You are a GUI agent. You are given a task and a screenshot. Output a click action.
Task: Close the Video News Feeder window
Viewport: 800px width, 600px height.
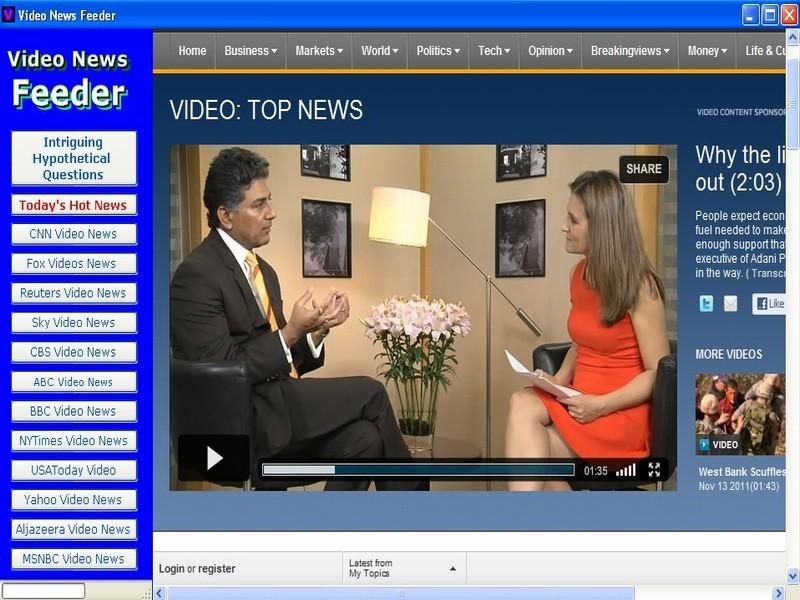790,15
